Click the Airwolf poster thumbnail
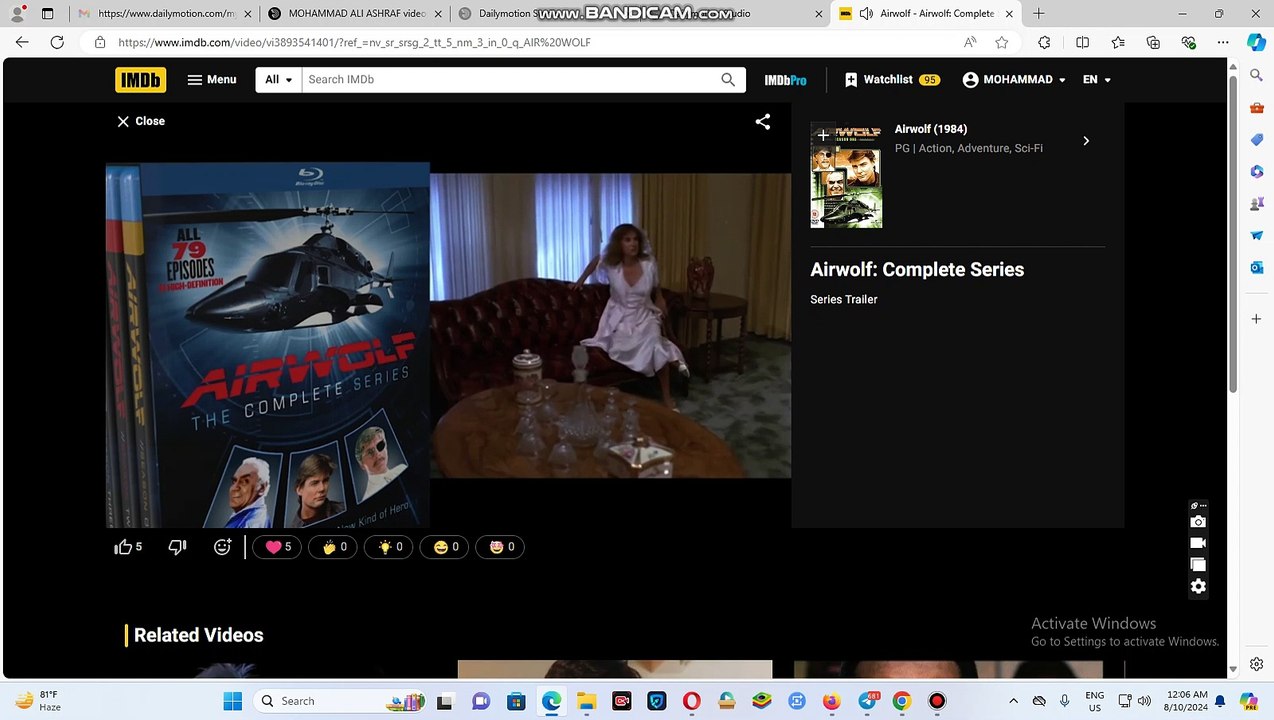This screenshot has width=1274, height=720. (x=846, y=176)
